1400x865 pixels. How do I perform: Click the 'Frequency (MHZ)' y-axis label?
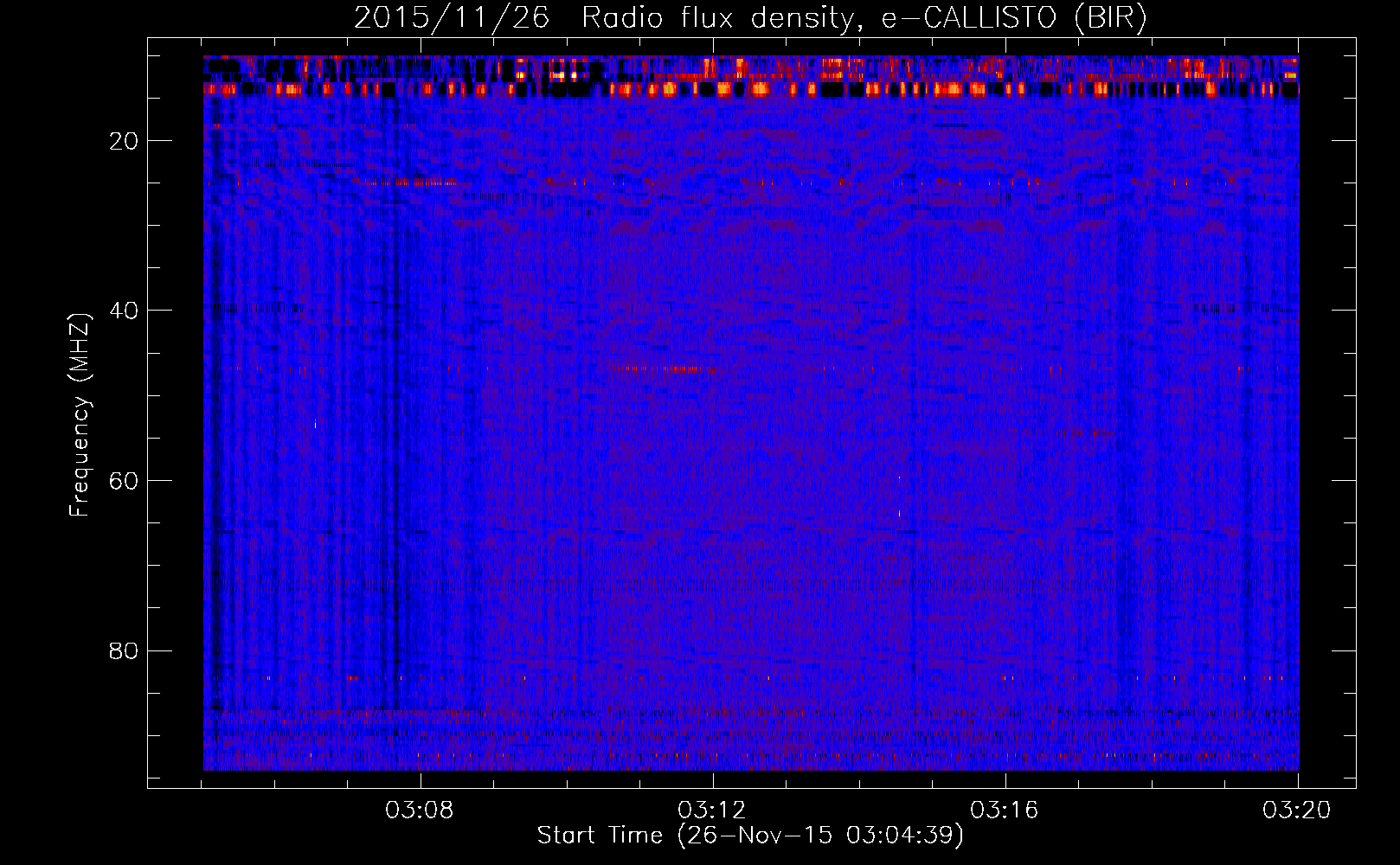[x=80, y=415]
